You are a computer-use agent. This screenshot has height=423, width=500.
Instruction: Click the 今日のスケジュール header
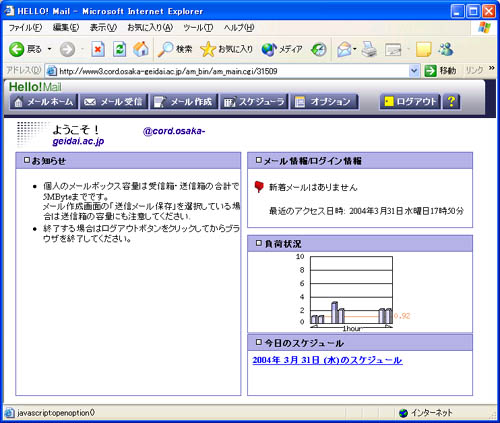360,343
